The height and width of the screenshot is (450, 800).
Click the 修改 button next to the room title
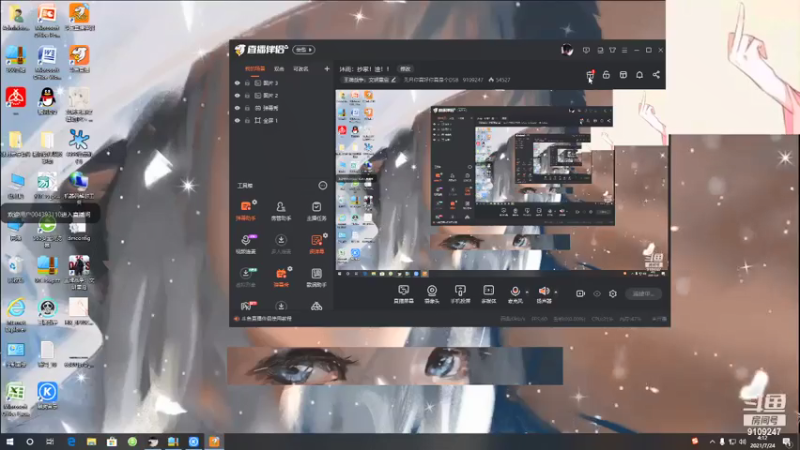(x=405, y=68)
